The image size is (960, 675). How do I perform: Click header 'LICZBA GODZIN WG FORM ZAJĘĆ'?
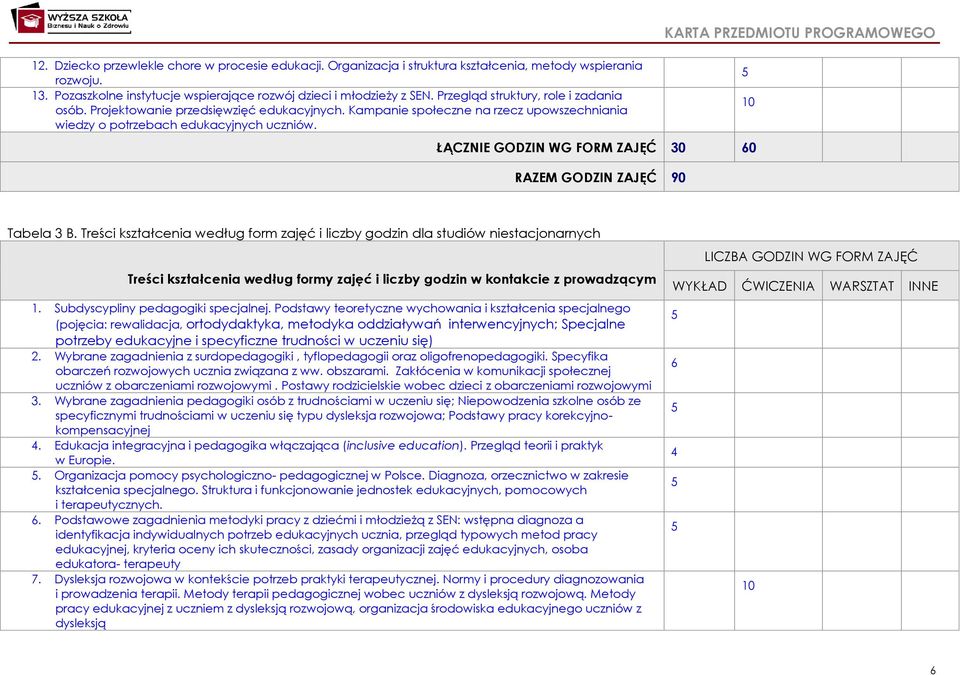point(811,257)
